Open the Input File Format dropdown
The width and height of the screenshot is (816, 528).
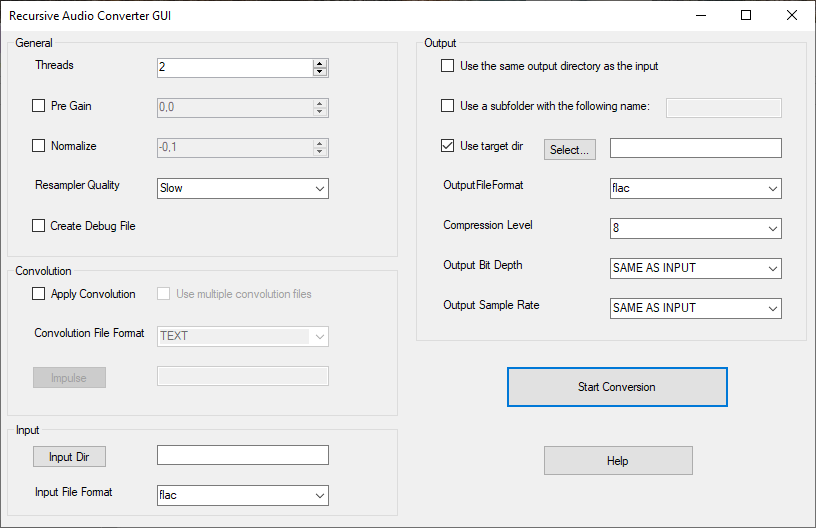[x=243, y=495]
